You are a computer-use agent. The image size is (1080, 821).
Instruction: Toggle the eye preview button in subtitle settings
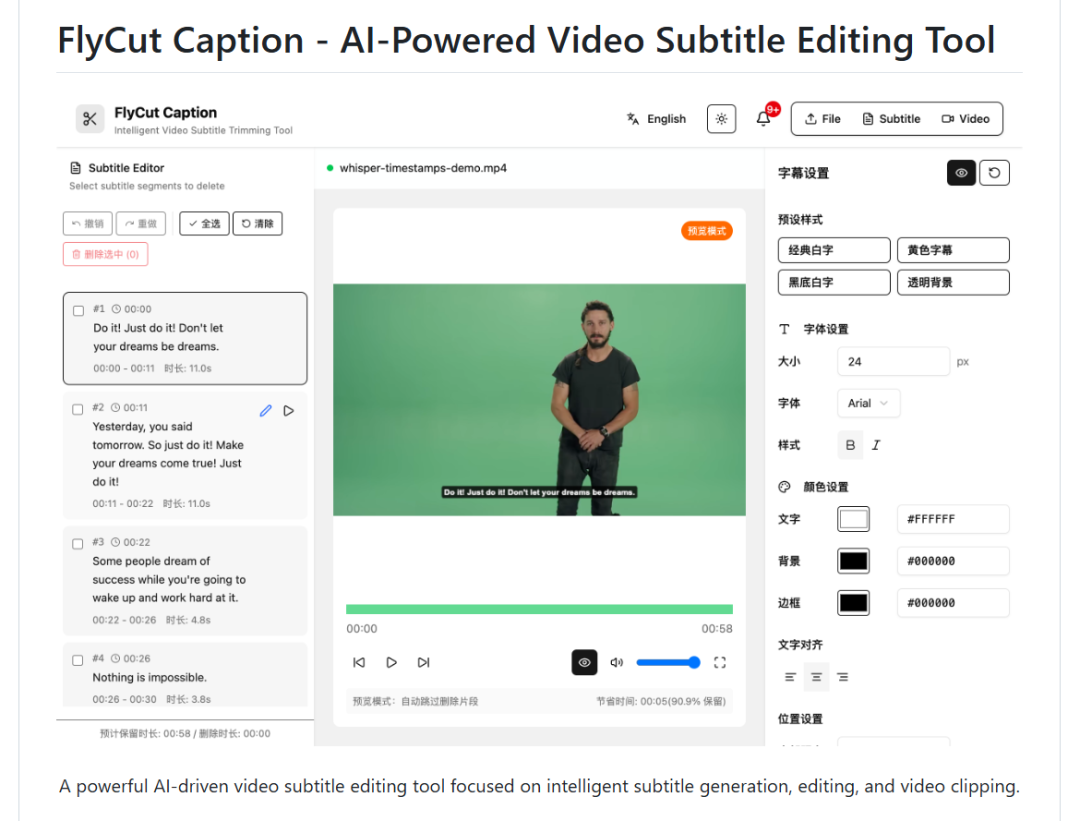pos(961,173)
